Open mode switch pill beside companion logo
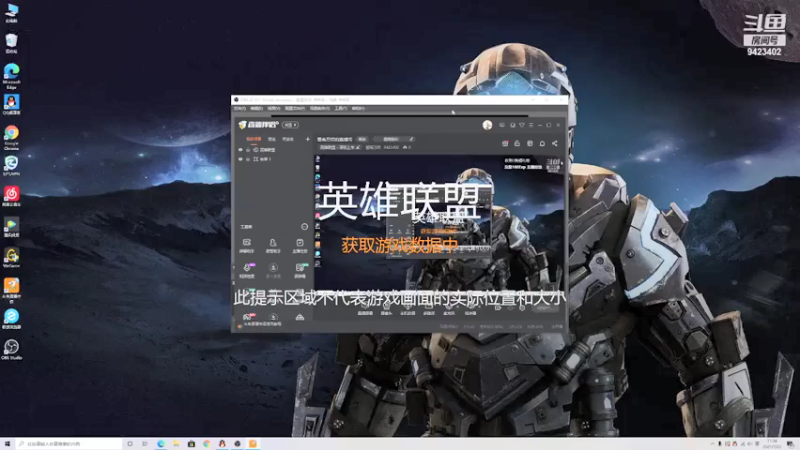 pyautogui.click(x=291, y=125)
